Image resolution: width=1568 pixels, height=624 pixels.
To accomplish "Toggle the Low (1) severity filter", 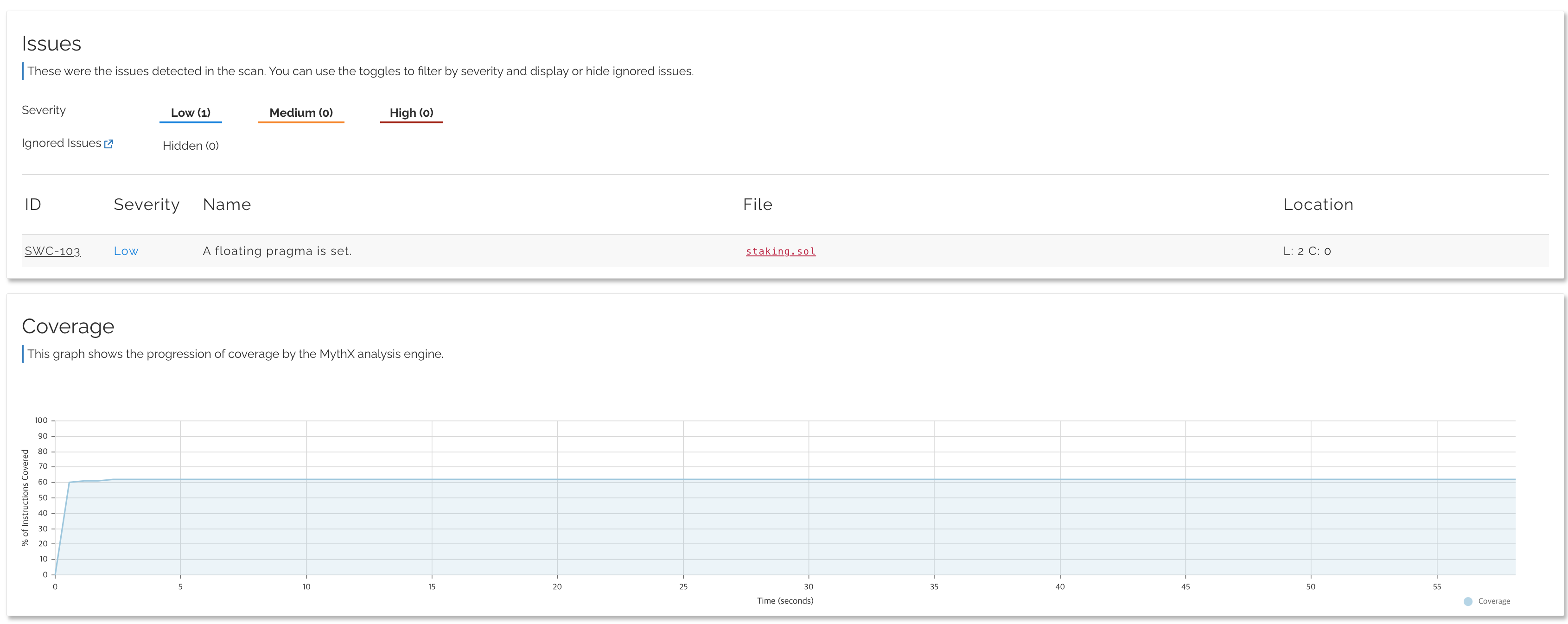I will (x=191, y=113).
